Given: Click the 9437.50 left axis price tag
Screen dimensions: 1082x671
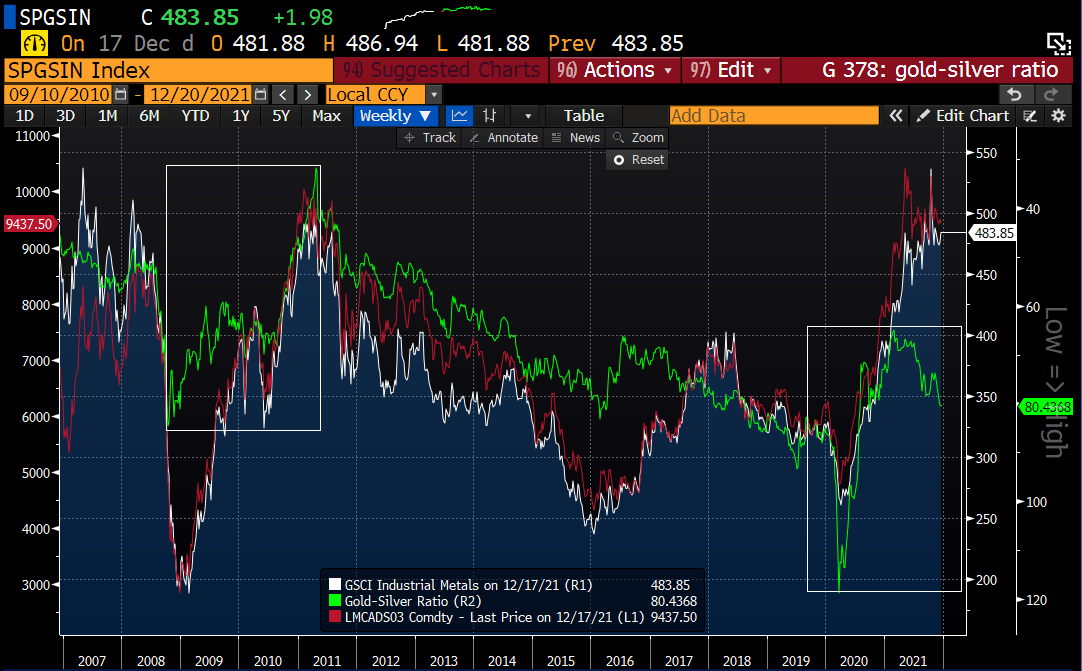Looking at the screenshot, I should pos(29,224).
